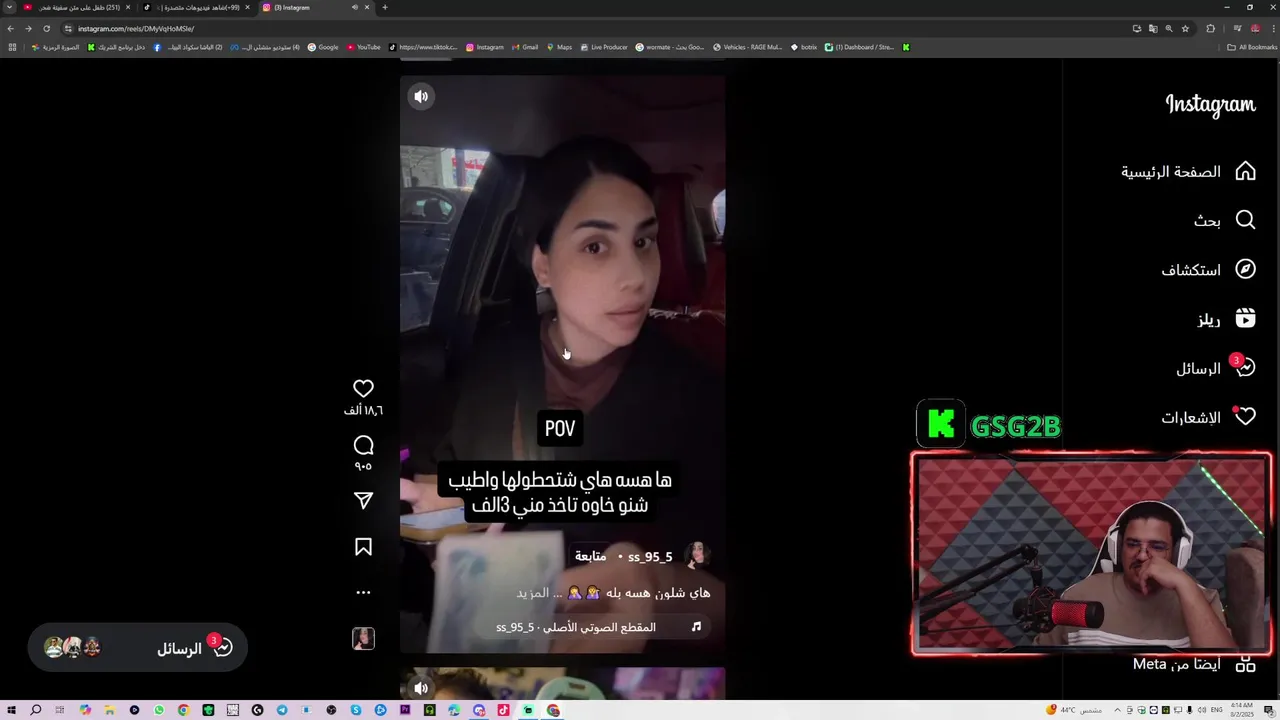1280x720 pixels.
Task: Open the Extensions puzzle icon in Chrome
Action: 1210,29
